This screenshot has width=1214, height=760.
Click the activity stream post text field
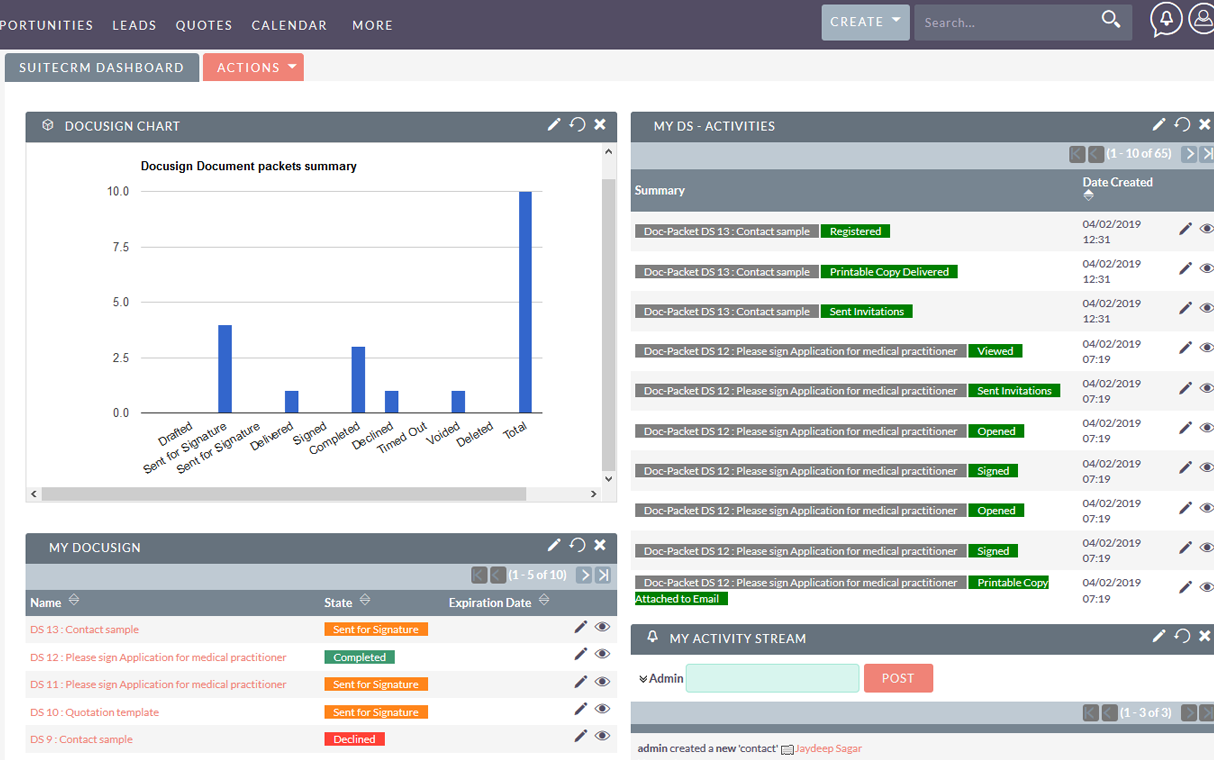(x=772, y=678)
